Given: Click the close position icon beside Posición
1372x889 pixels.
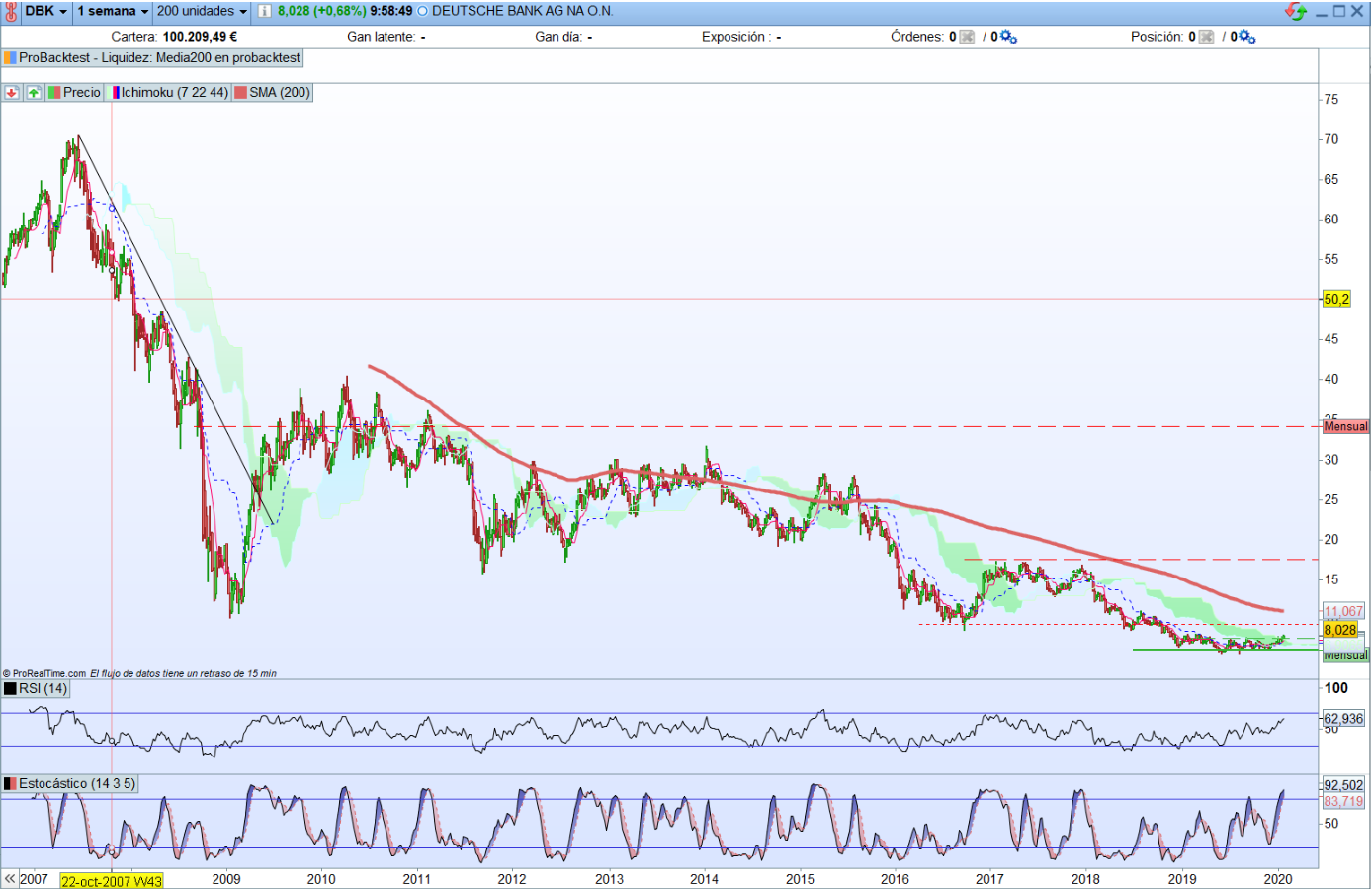Looking at the screenshot, I should (1206, 37).
